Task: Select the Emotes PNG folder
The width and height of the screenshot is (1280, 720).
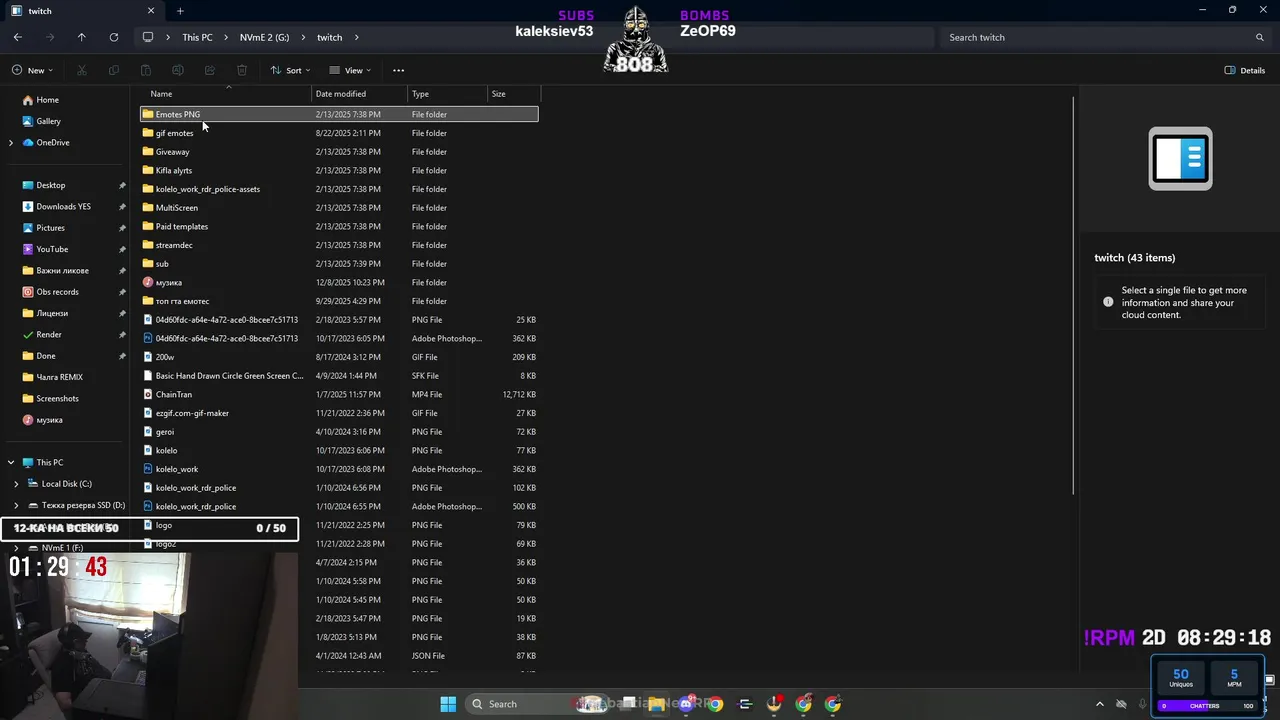Action: point(339,114)
